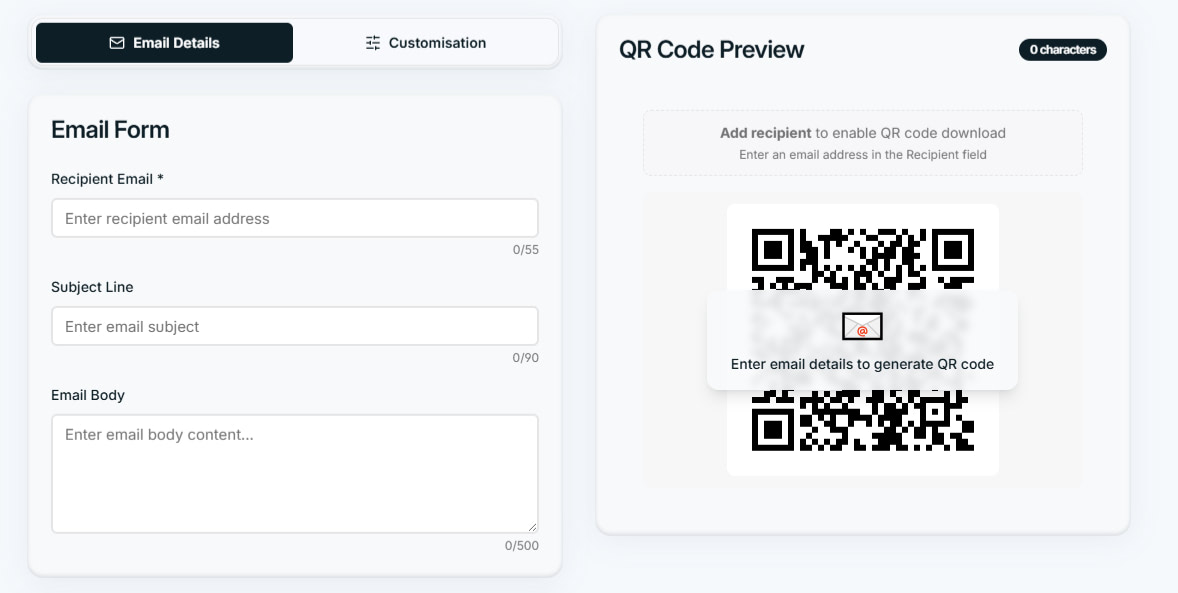The height and width of the screenshot is (593, 1178).
Task: Click the Email Body text area
Action: click(x=294, y=470)
